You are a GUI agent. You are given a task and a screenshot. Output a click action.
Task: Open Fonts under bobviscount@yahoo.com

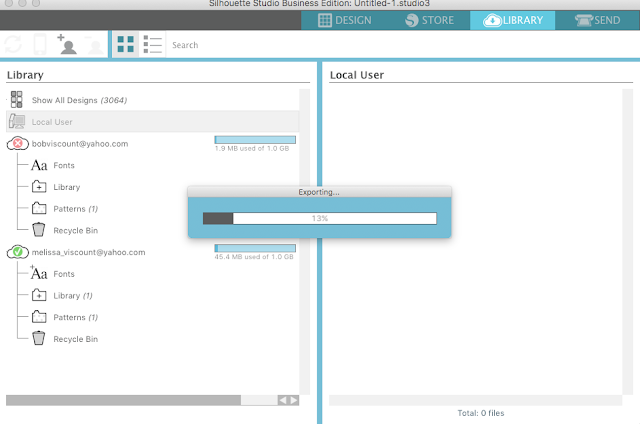pos(64,165)
